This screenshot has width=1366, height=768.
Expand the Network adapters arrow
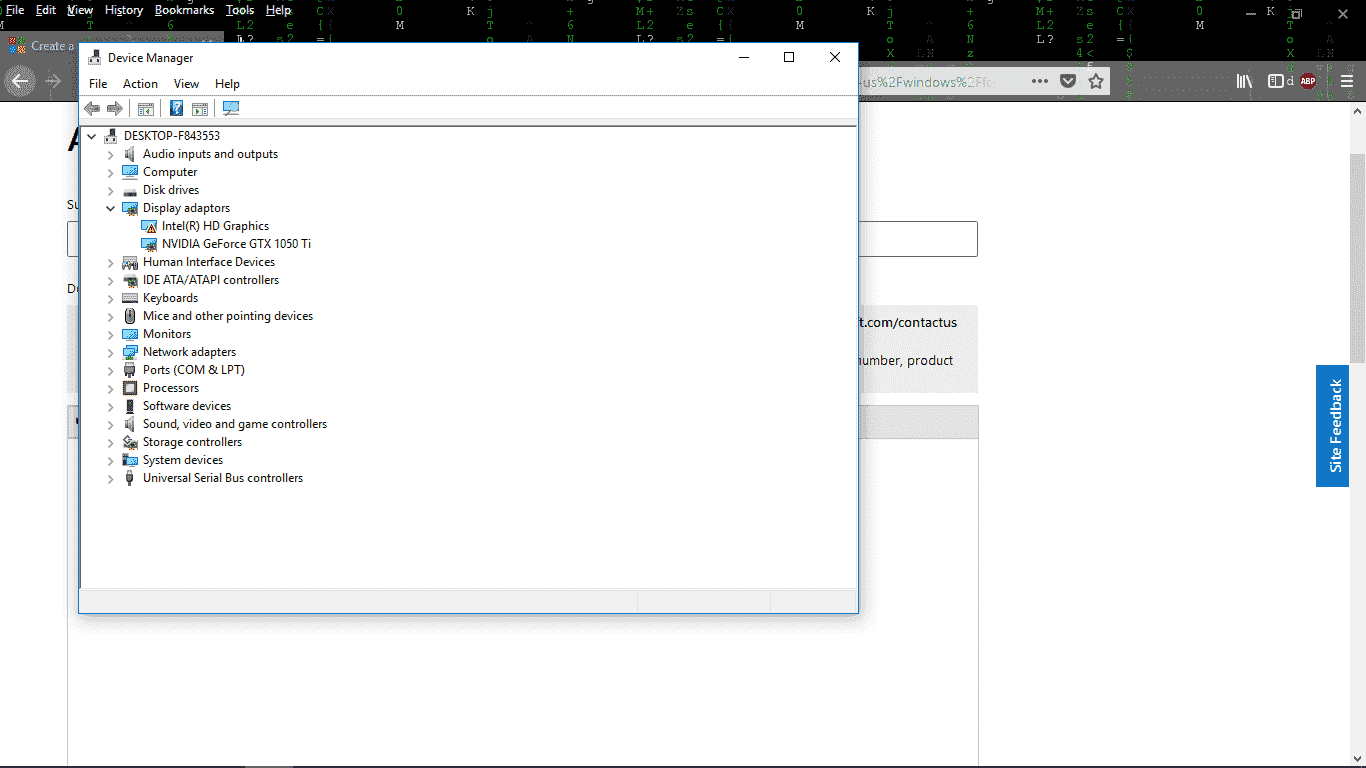(x=111, y=352)
